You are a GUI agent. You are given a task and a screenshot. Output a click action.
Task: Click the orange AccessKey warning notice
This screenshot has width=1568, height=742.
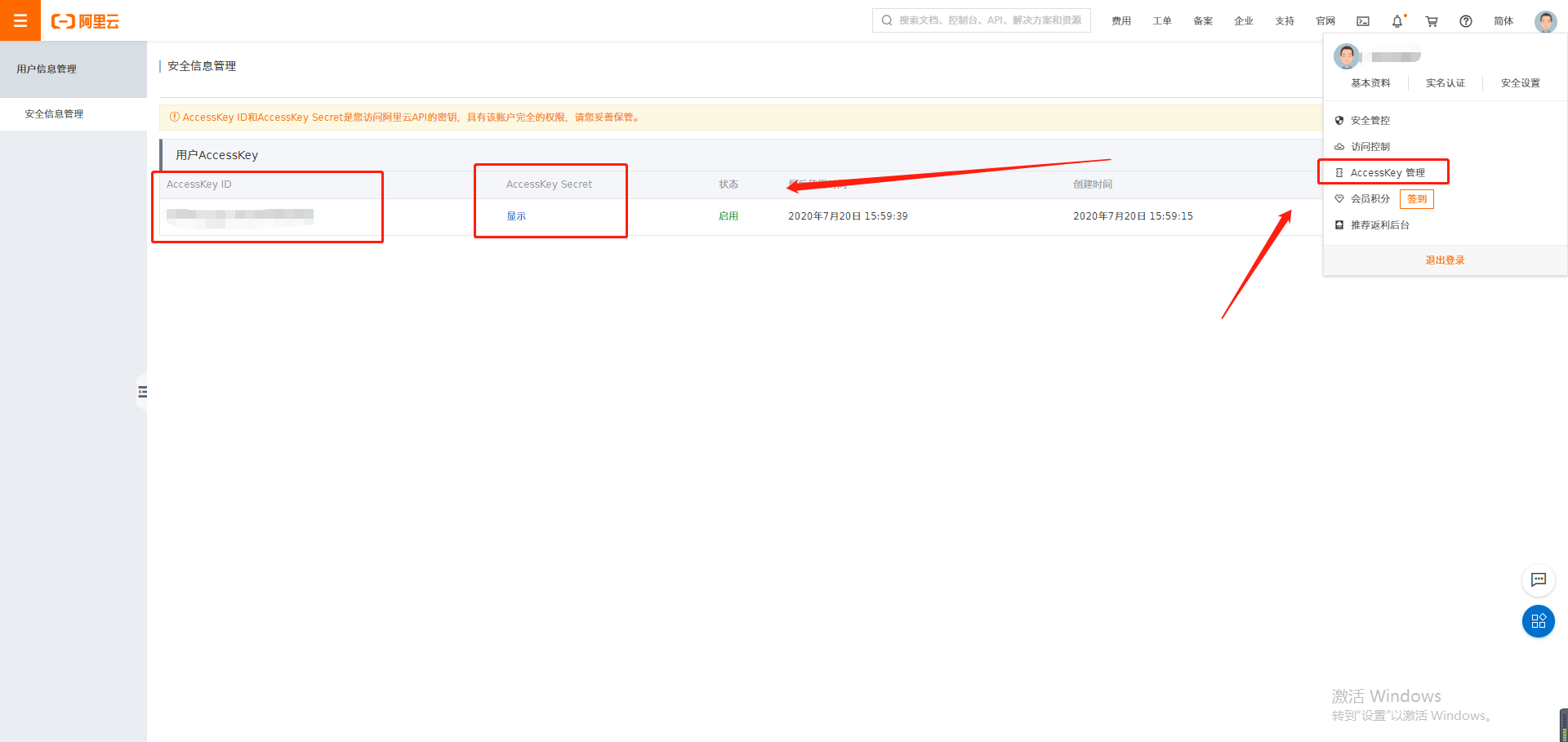(741, 118)
